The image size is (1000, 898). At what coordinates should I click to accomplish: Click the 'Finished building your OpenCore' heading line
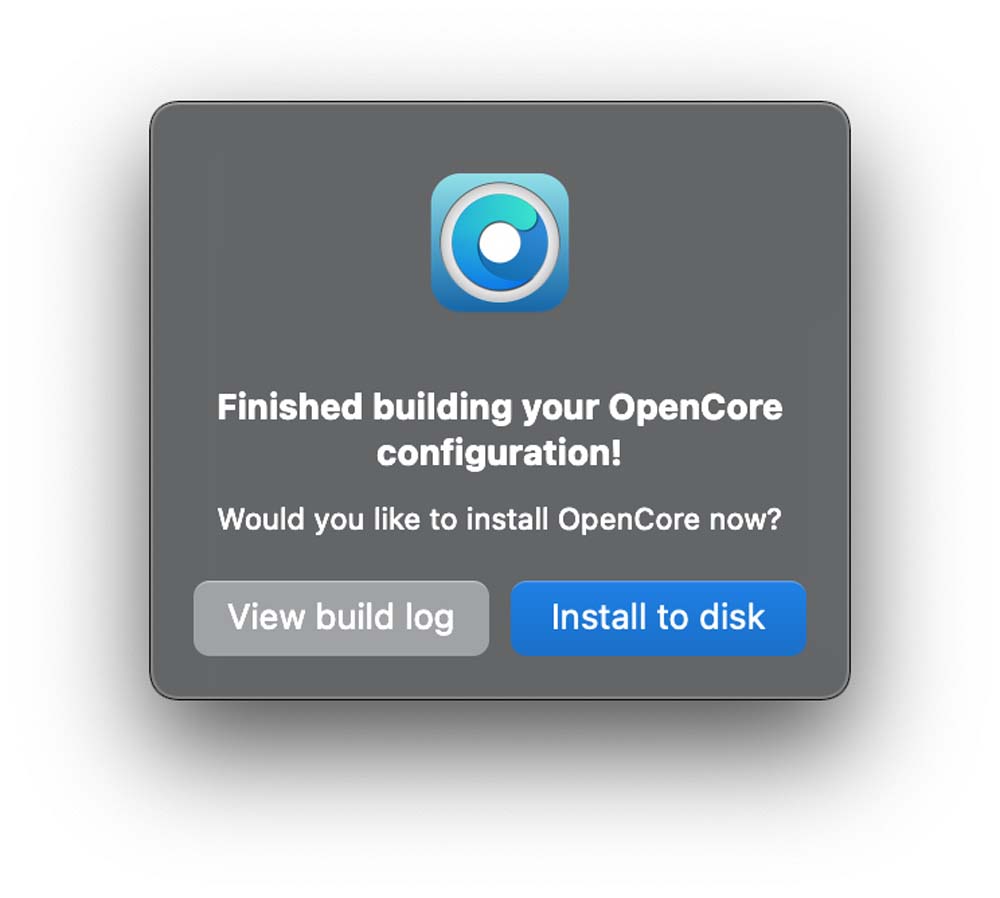pyautogui.click(x=499, y=408)
